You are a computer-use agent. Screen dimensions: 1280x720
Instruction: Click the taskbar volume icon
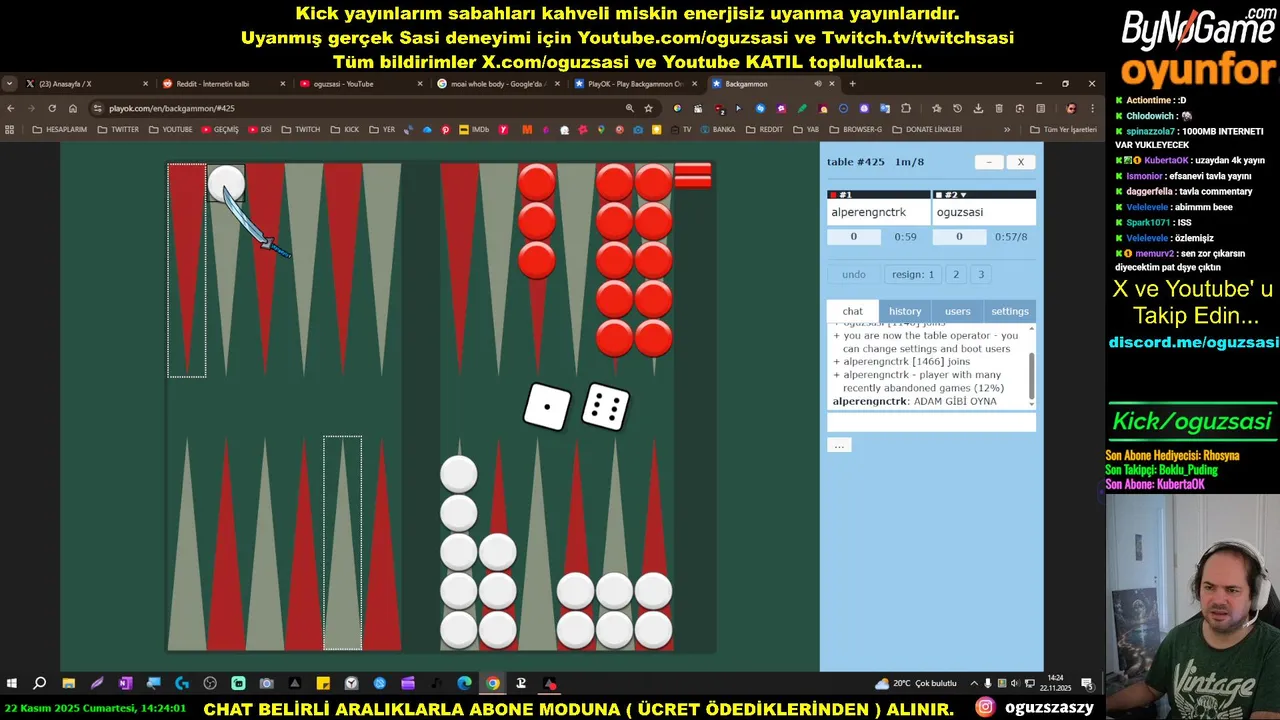click(1016, 684)
